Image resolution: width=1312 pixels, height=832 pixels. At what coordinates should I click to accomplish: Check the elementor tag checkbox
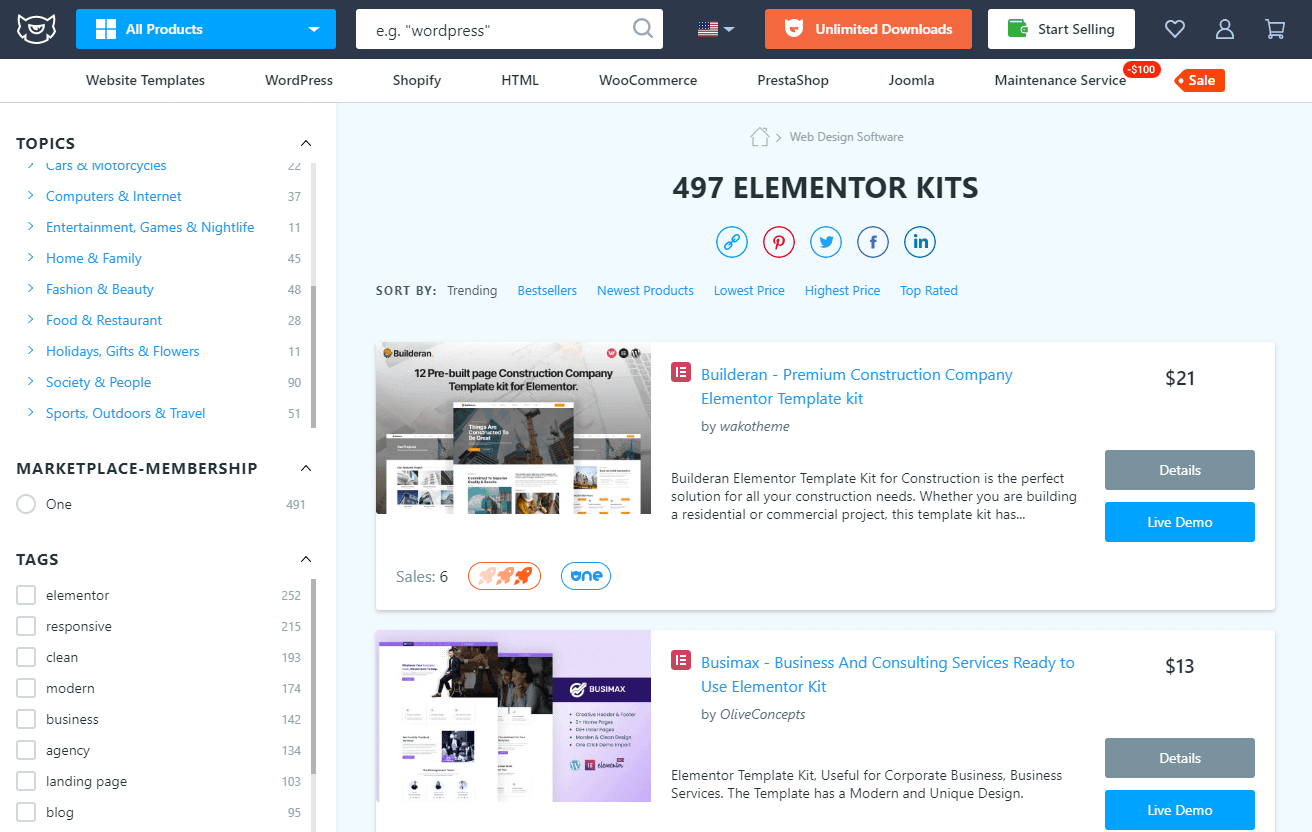pyautogui.click(x=26, y=595)
